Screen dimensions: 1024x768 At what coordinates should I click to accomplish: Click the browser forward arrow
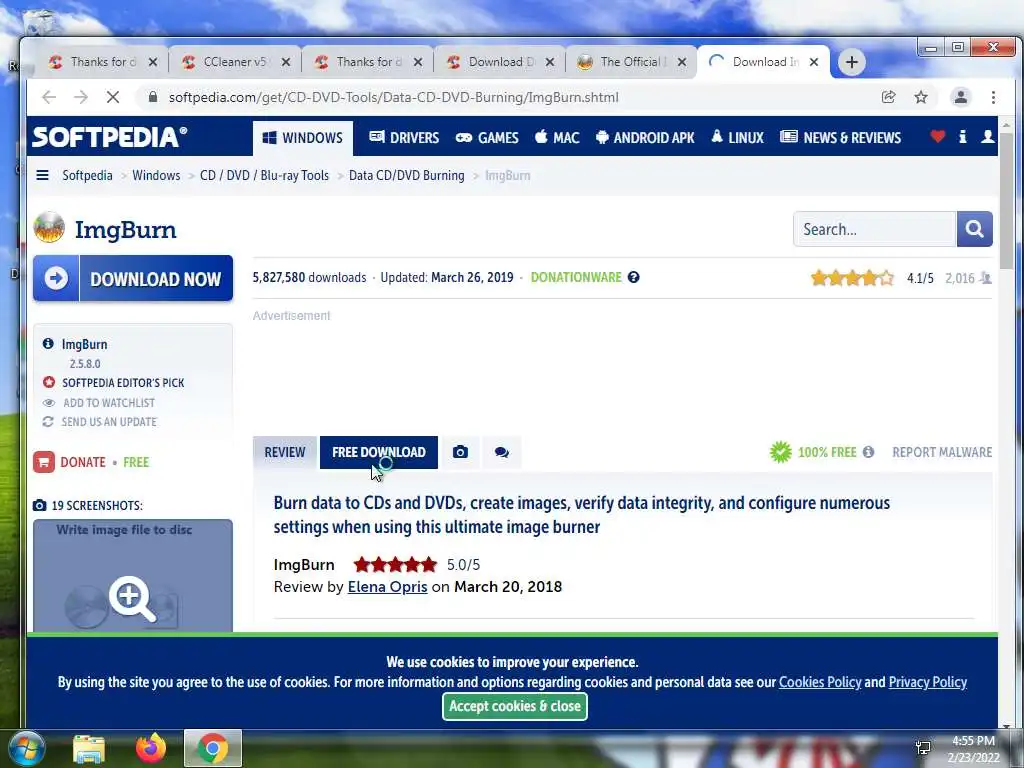click(81, 97)
